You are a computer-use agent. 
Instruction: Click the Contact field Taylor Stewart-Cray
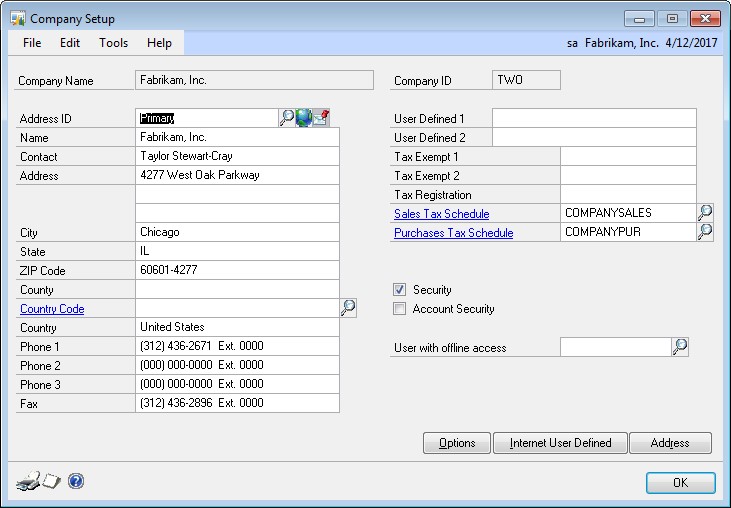point(237,156)
